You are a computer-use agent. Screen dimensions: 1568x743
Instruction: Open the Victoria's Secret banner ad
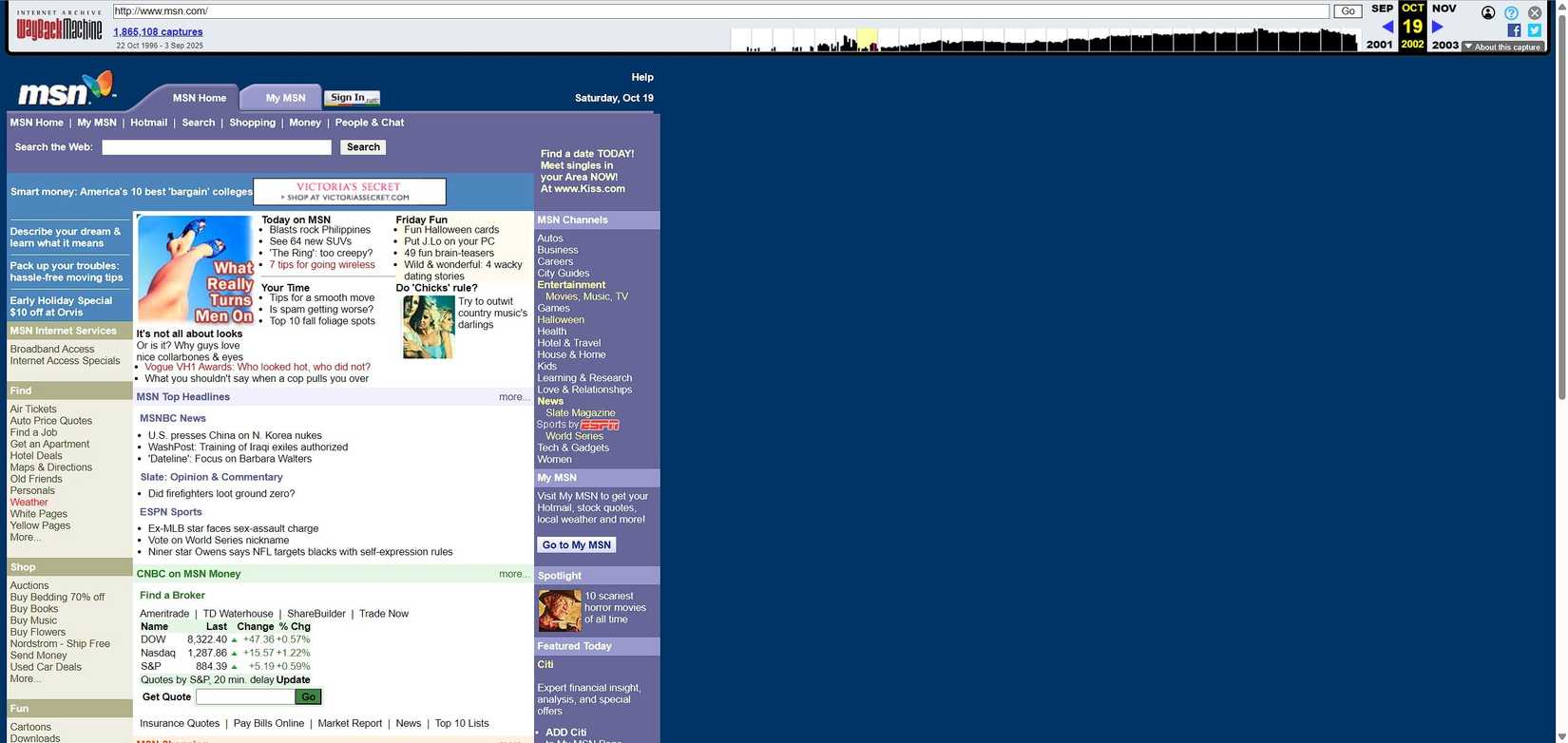[x=349, y=192]
